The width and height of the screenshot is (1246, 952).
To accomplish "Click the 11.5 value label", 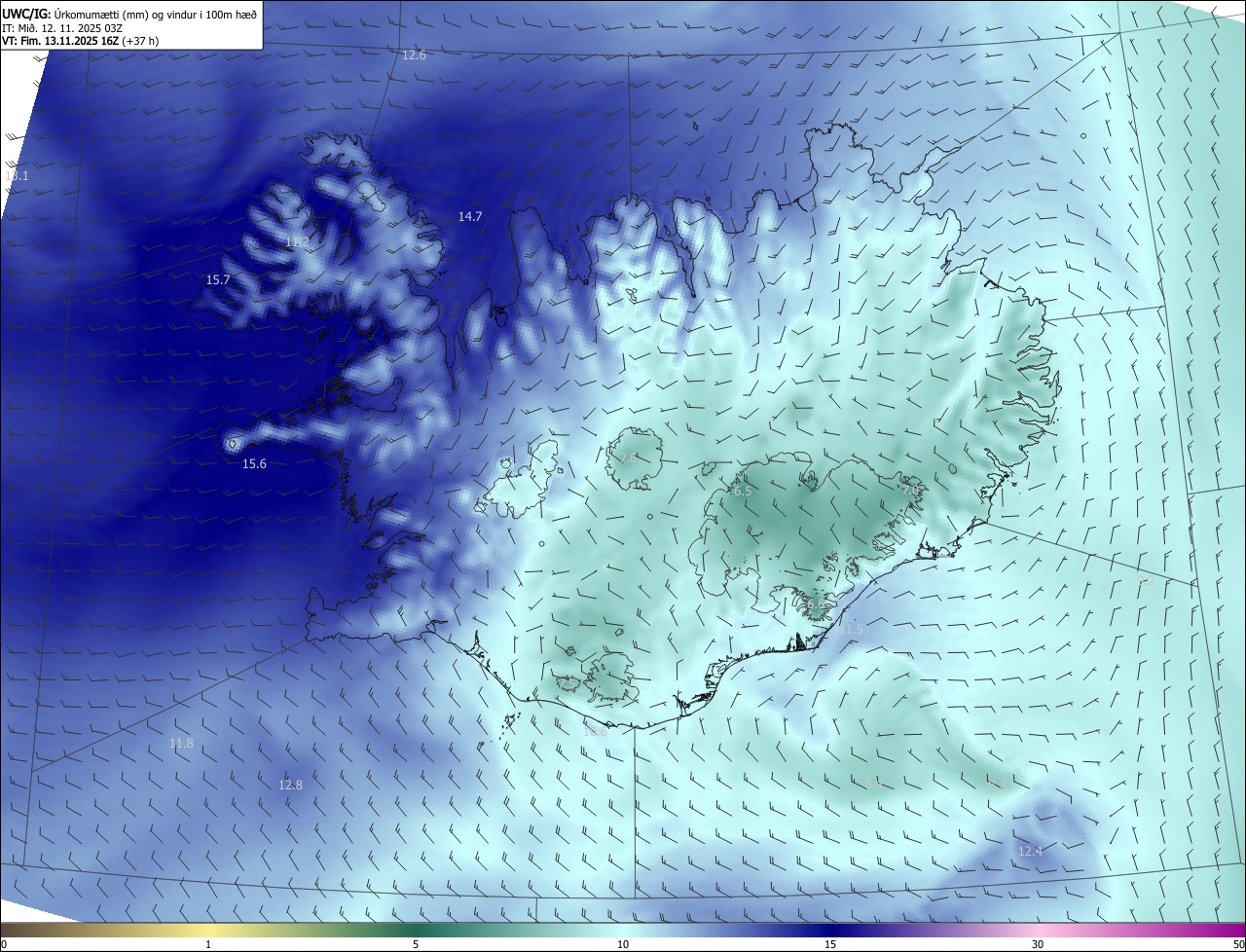I will click(x=851, y=630).
